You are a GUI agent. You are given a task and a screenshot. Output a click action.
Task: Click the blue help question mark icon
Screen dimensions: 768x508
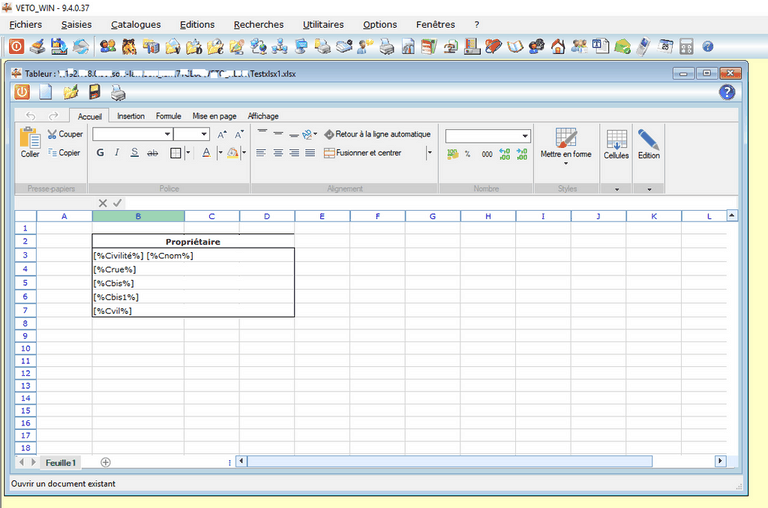click(x=727, y=92)
